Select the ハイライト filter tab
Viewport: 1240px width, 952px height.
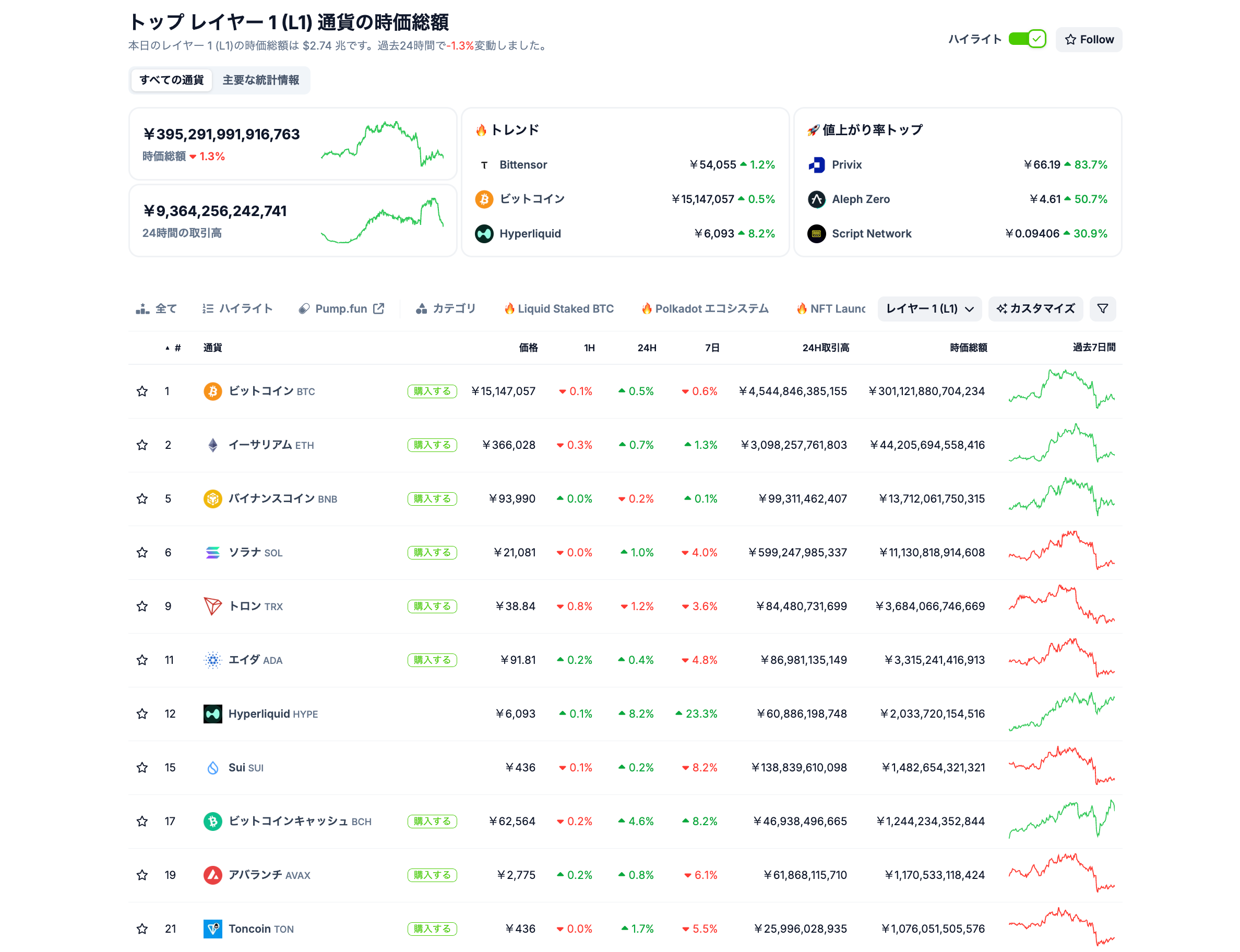click(x=238, y=309)
